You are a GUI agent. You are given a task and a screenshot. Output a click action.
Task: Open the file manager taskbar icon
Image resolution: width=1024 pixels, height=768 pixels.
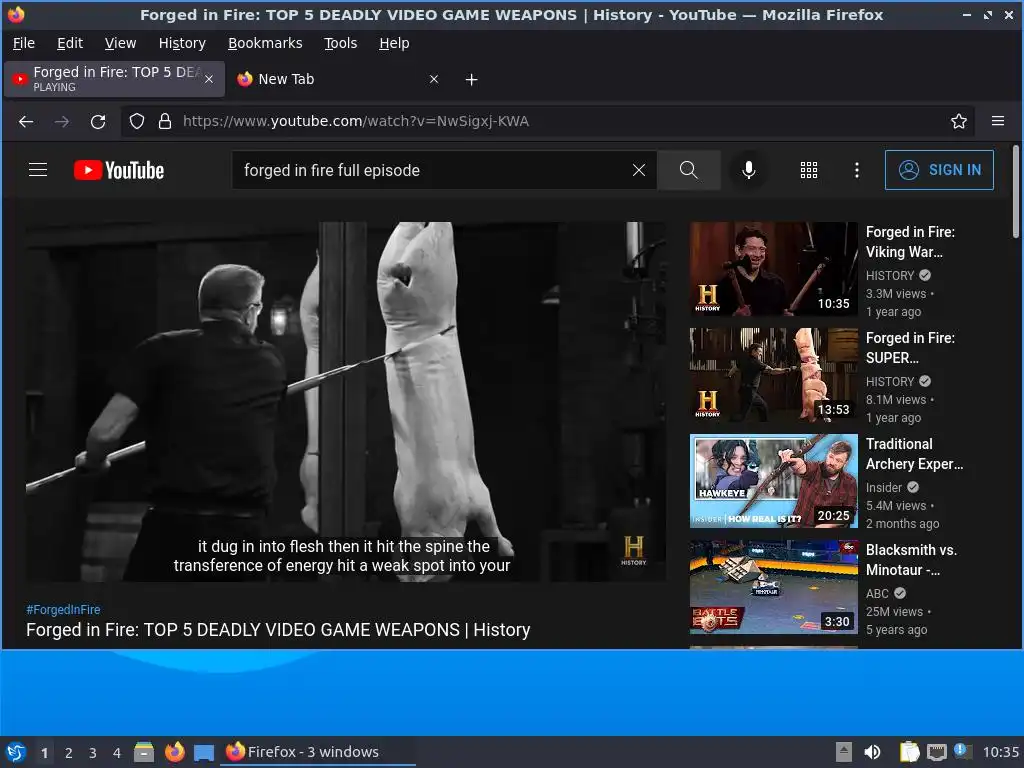point(144,752)
